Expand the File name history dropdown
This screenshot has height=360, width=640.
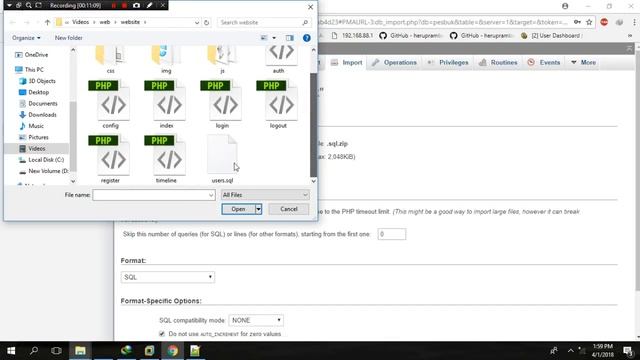211,195
